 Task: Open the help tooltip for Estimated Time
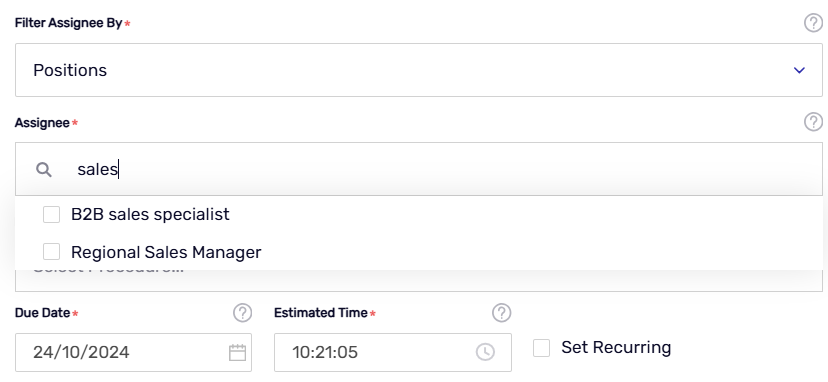[501, 313]
